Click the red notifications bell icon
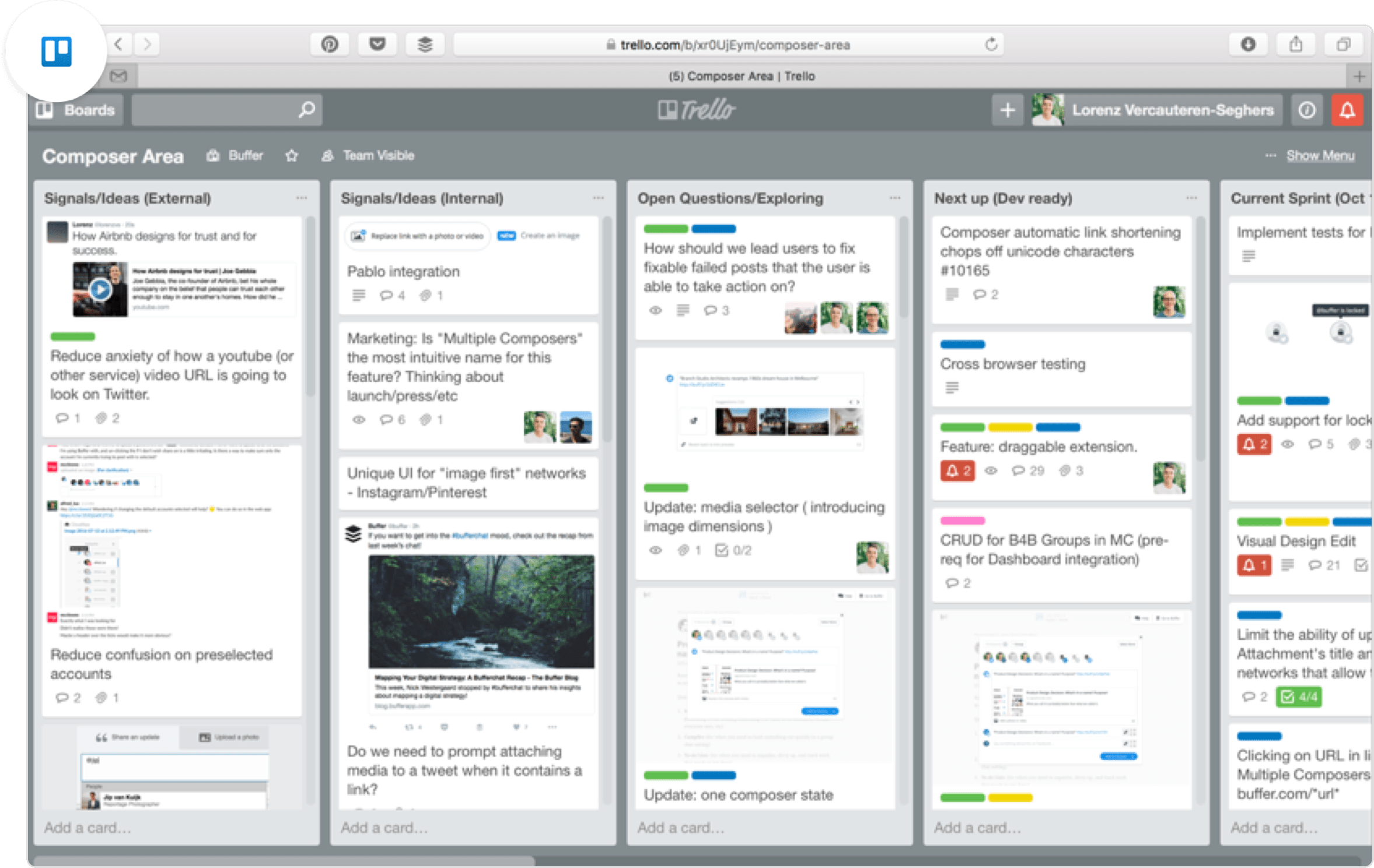The width and height of the screenshot is (1374, 868). pyautogui.click(x=1347, y=110)
